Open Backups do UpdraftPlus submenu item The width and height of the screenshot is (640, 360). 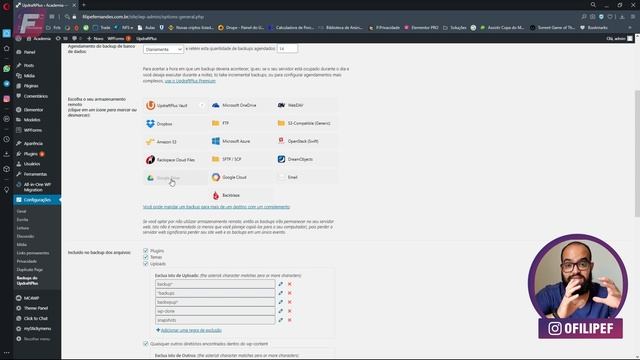28,280
